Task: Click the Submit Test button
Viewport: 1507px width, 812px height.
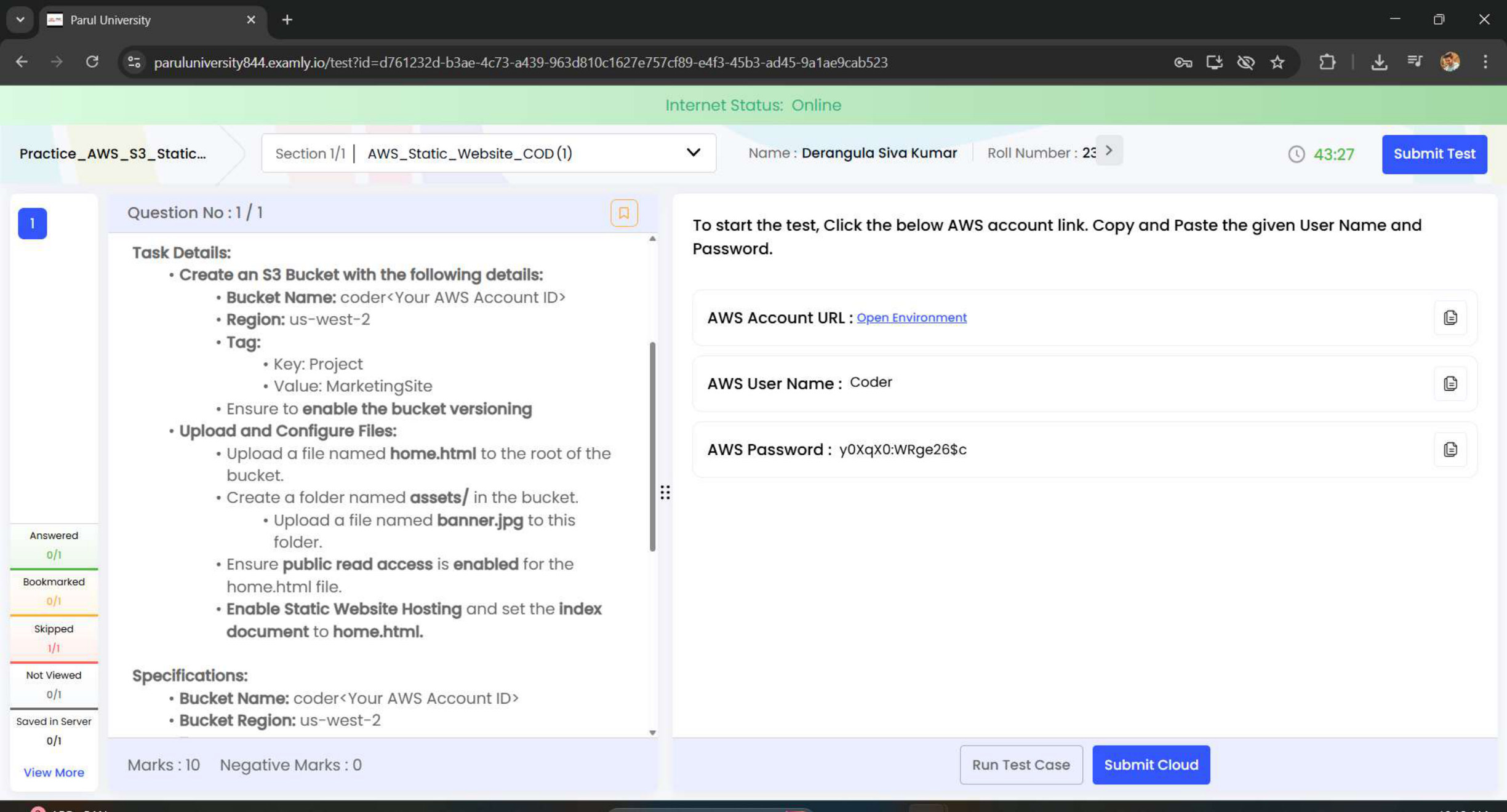Action: click(1434, 154)
